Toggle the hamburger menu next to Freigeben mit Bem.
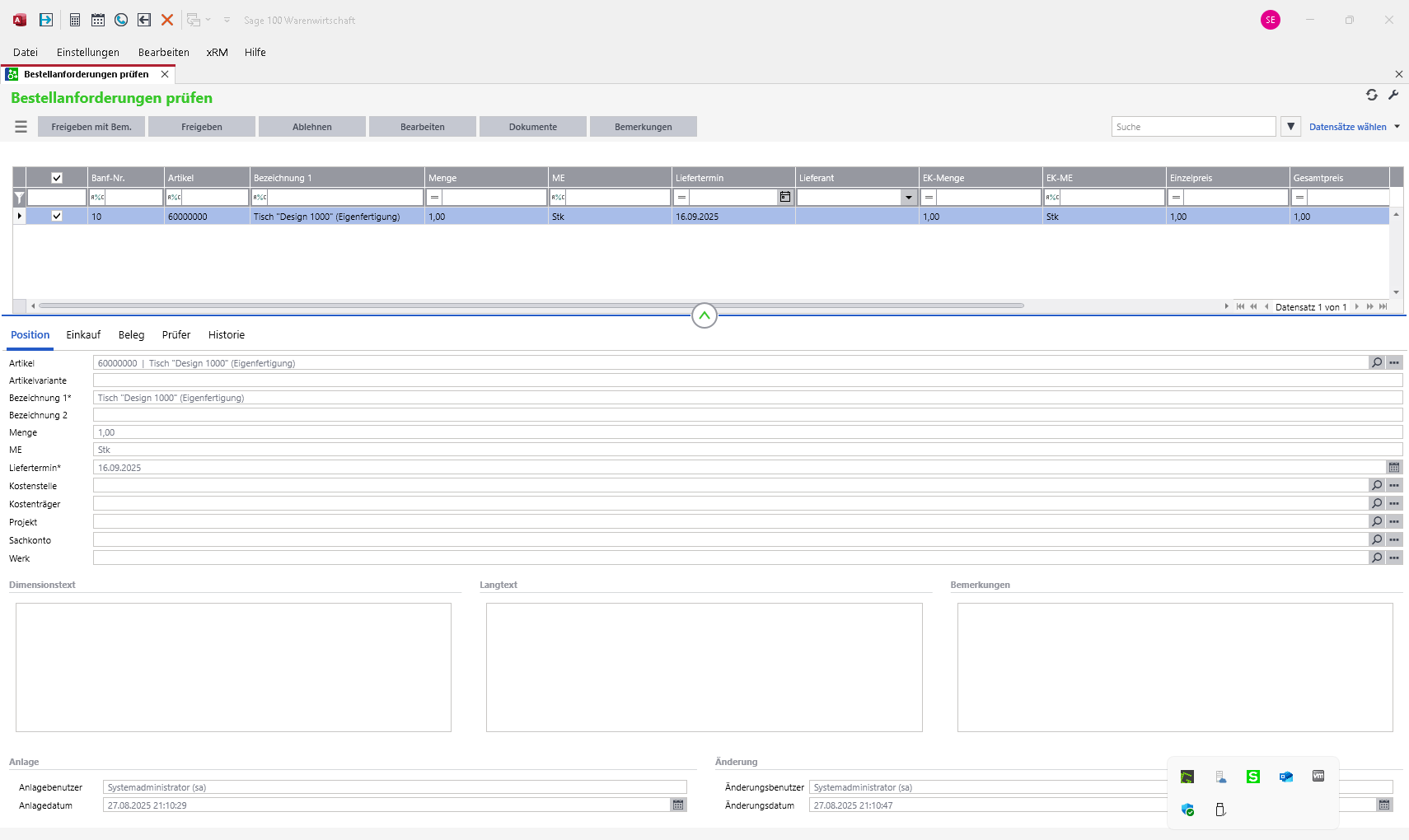1409x840 pixels. [21, 127]
